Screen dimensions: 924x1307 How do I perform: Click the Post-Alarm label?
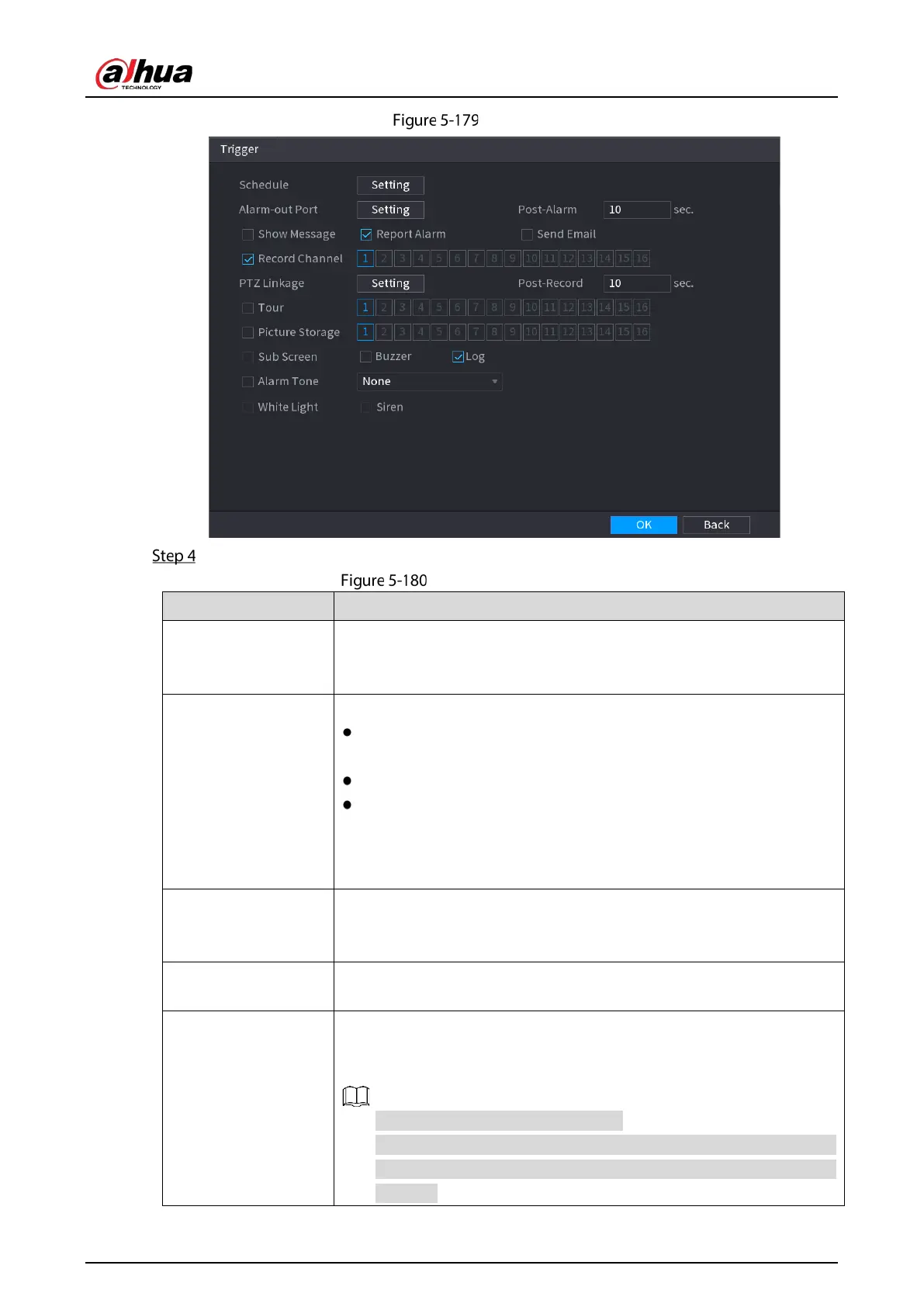click(548, 210)
